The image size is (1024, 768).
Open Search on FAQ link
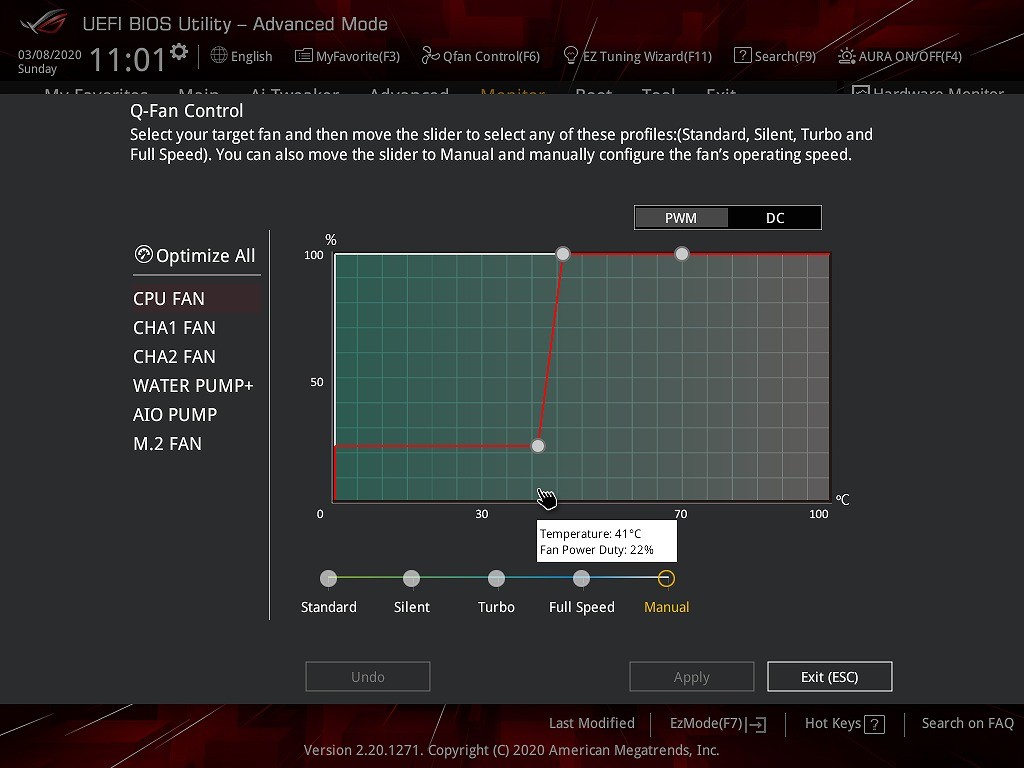967,723
